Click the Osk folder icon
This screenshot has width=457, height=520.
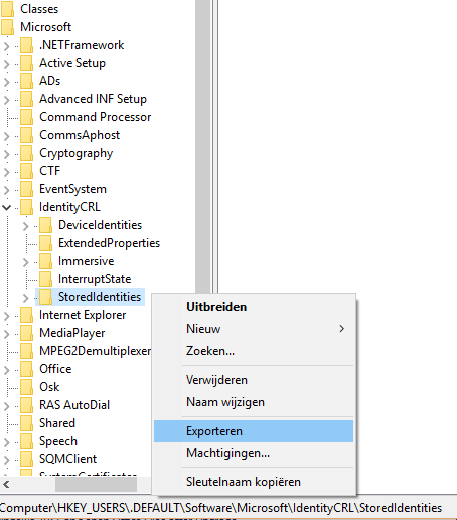(x=26, y=387)
